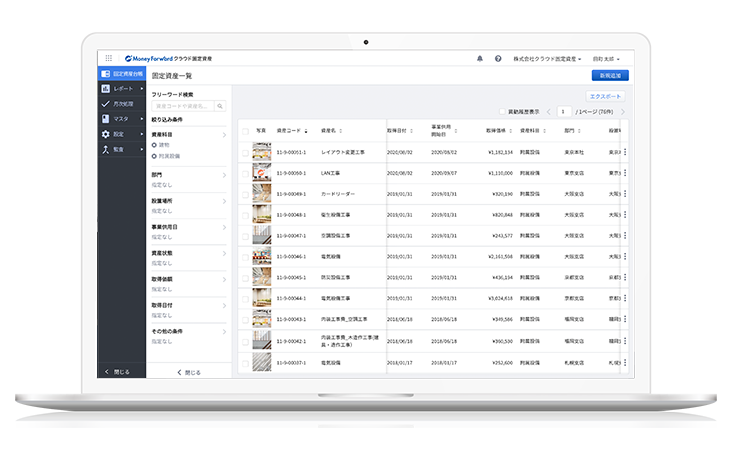Open photo thumbnail for レイアウト変更工事
Viewport: 732px width, 460px height.
[262, 152]
